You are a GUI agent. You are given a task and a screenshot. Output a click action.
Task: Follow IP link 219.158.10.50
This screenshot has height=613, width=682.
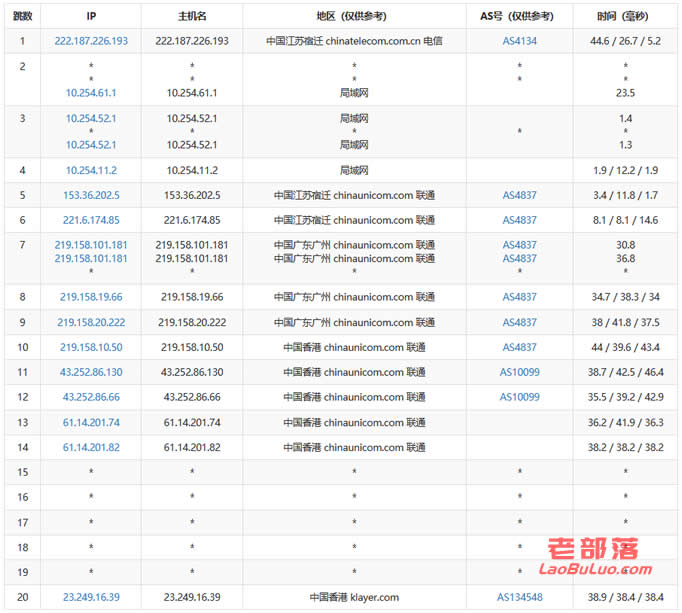pos(91,347)
